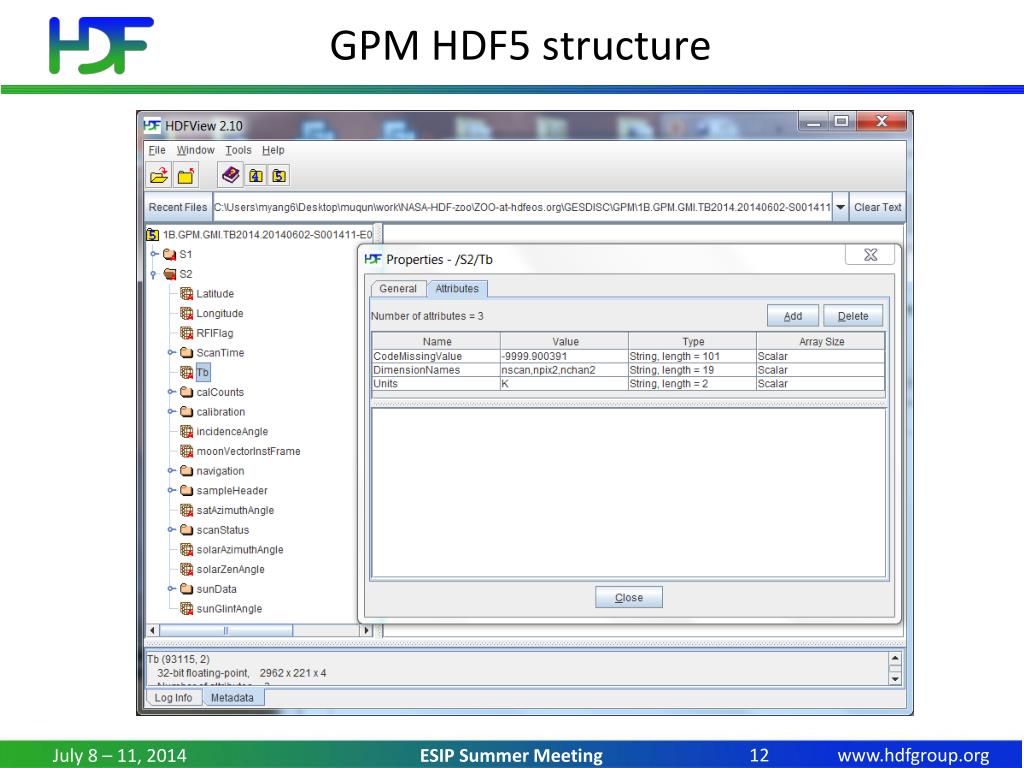The height and width of the screenshot is (768, 1024).
Task: Click the S1 group folder icon
Action: click(170, 254)
